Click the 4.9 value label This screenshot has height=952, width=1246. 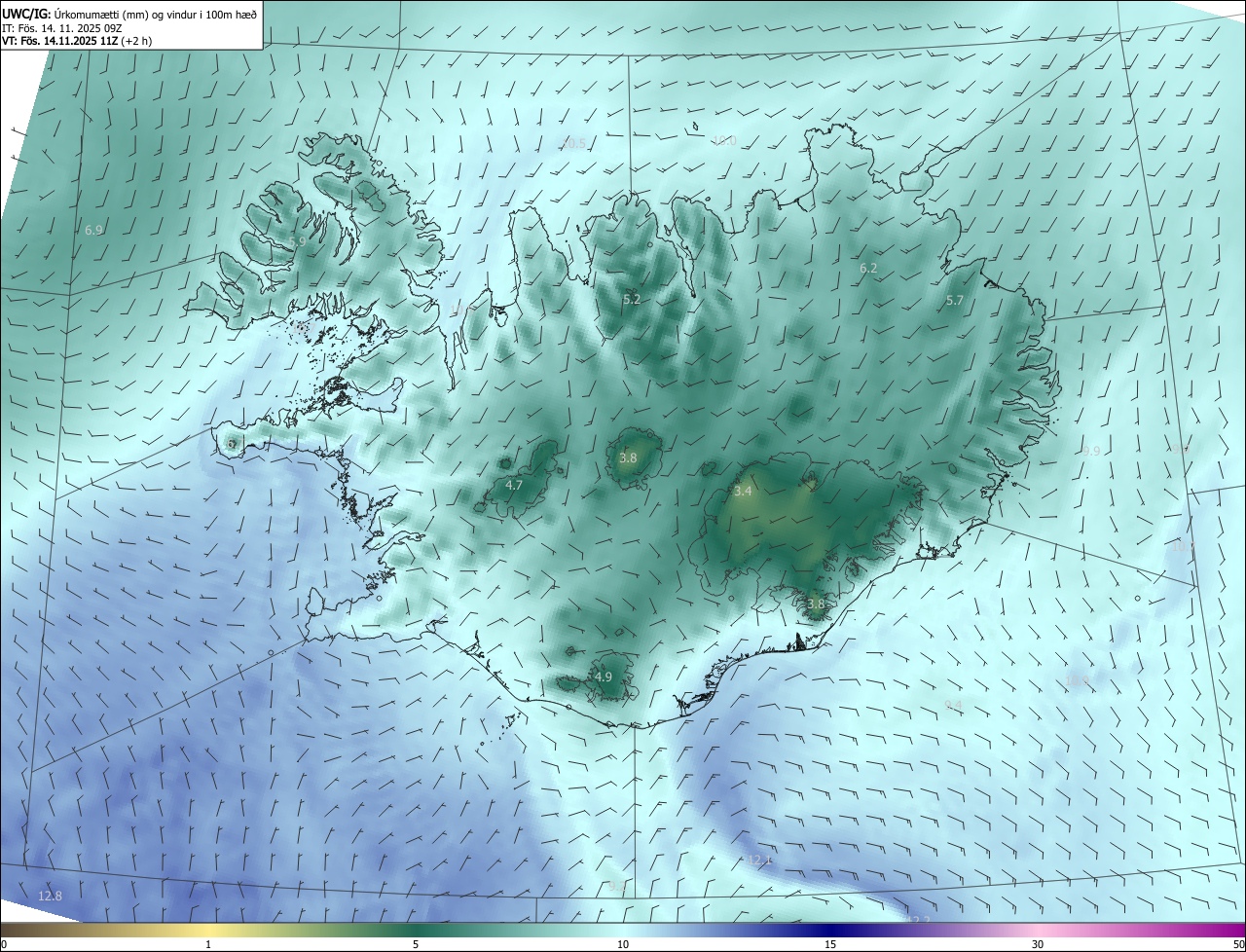(603, 677)
